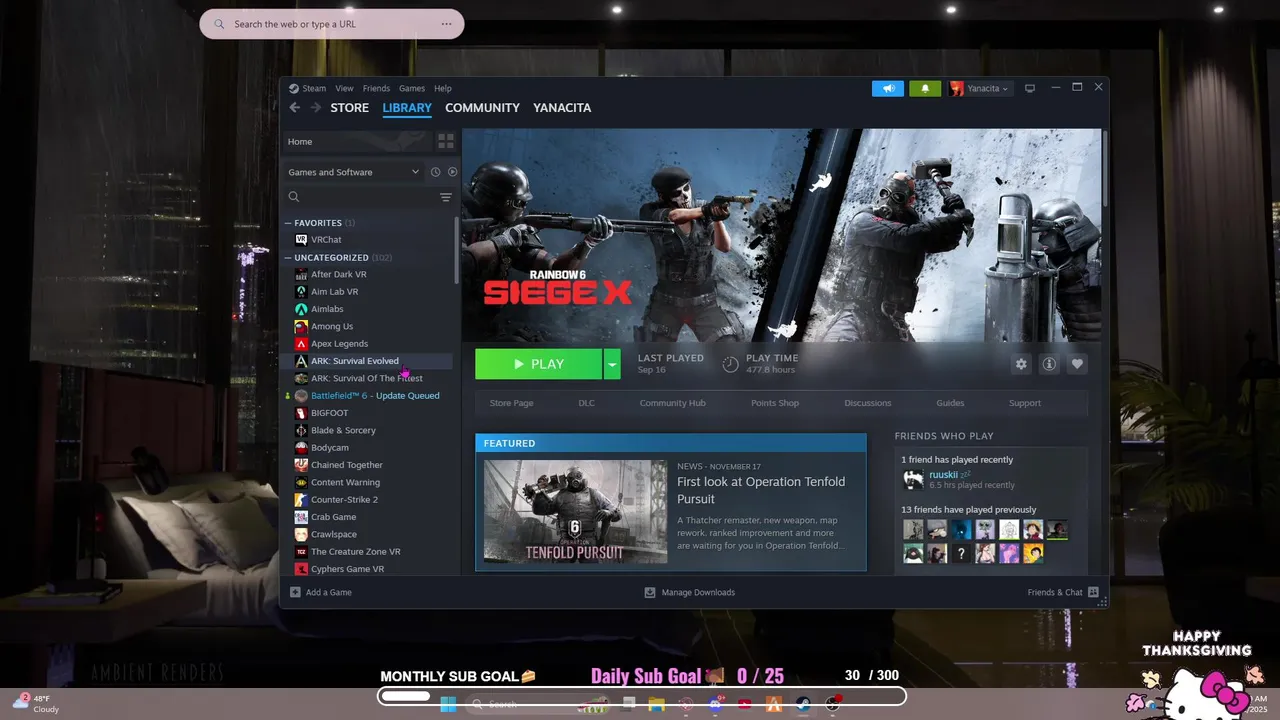Screen dimensions: 1280x720
Task: Open the Yanacita account dropdown
Action: [x=980, y=88]
